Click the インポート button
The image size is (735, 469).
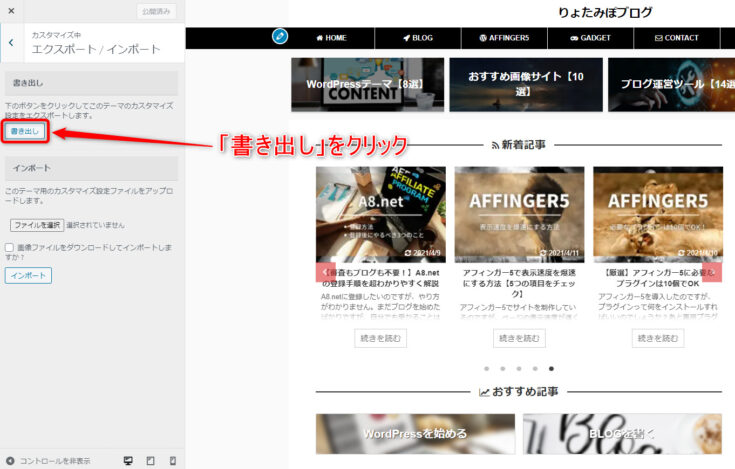pos(28,275)
